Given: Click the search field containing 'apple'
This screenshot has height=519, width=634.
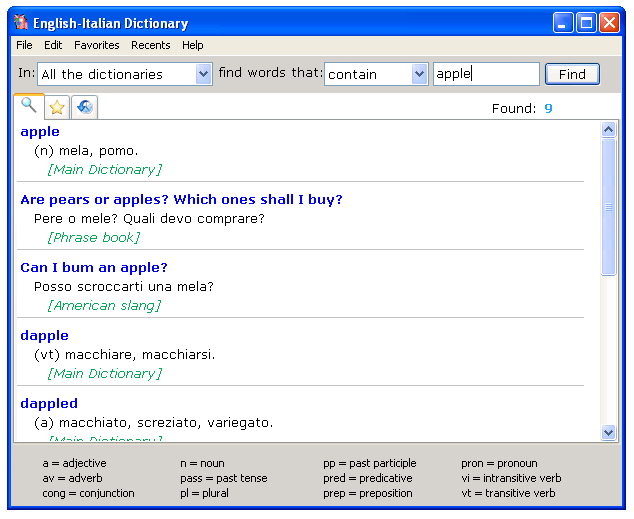Looking at the screenshot, I should coord(486,74).
